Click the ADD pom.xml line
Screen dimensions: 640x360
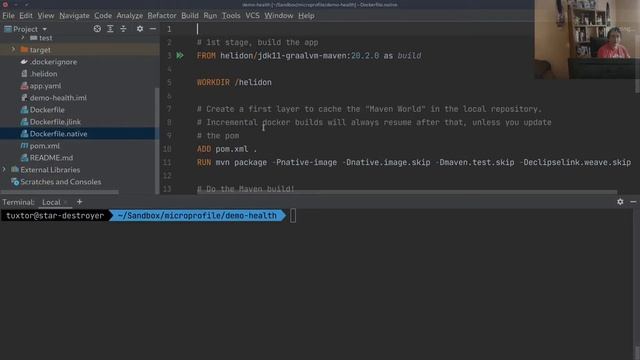coord(227,149)
